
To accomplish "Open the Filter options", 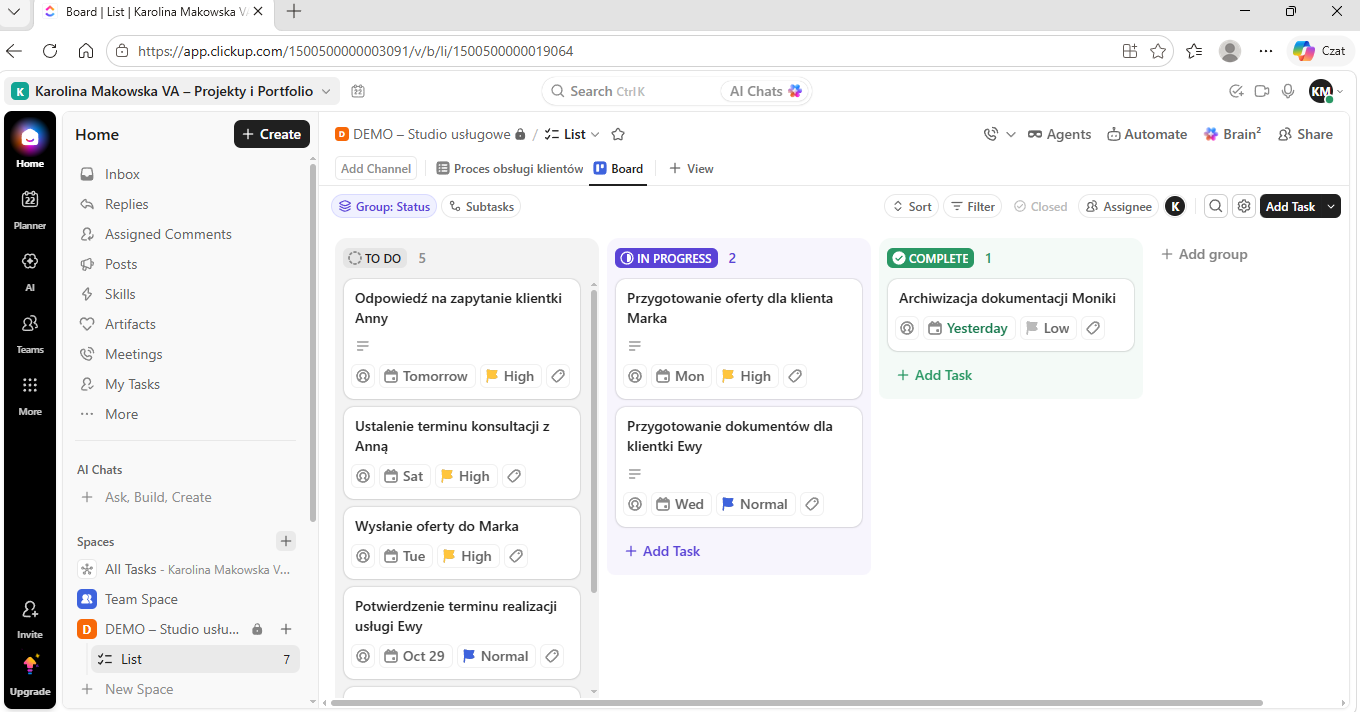I will pos(973,207).
